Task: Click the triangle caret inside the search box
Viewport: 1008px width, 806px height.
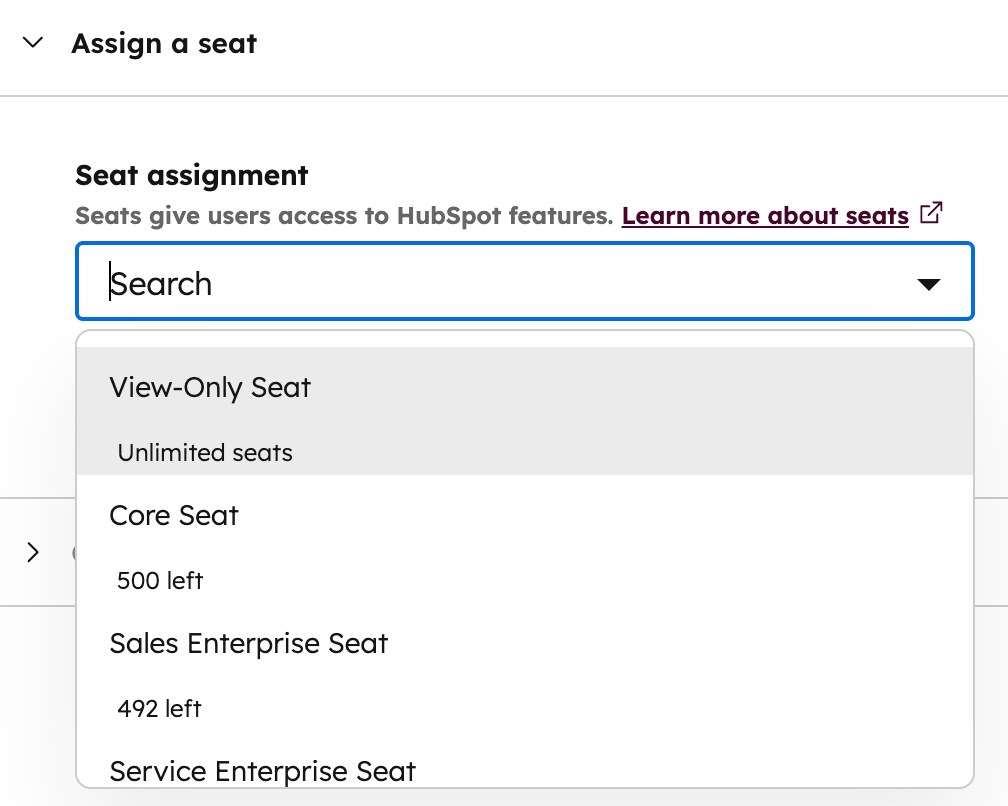Action: click(929, 283)
